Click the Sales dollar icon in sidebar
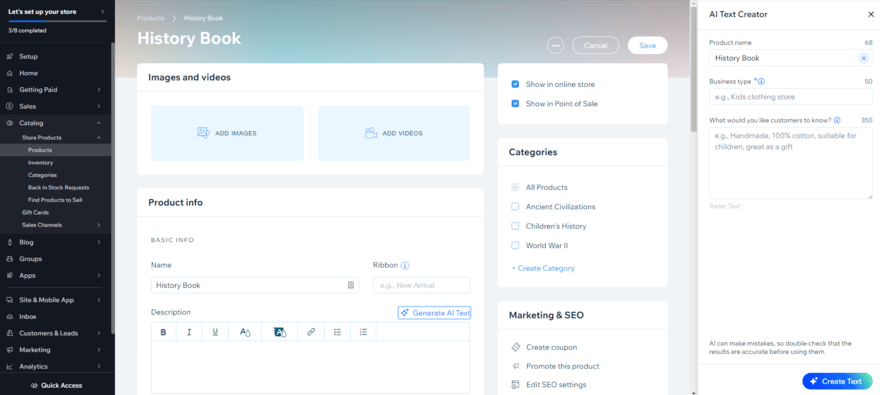Screen dimensions: 880x395 [10, 106]
